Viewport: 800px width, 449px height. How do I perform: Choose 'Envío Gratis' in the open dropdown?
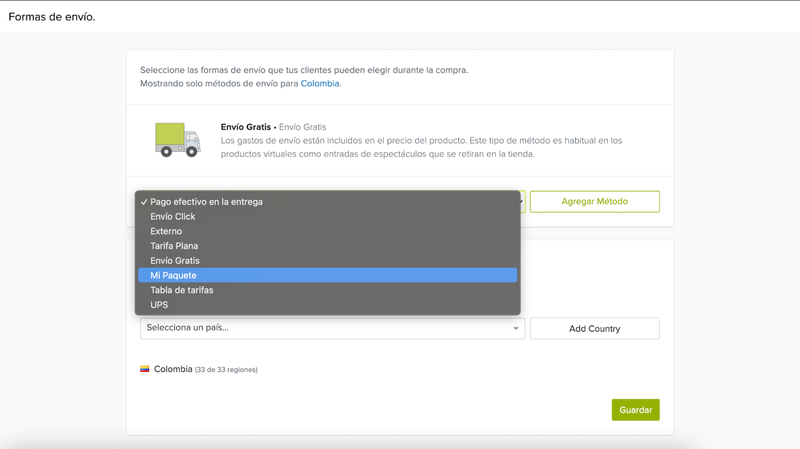175,261
